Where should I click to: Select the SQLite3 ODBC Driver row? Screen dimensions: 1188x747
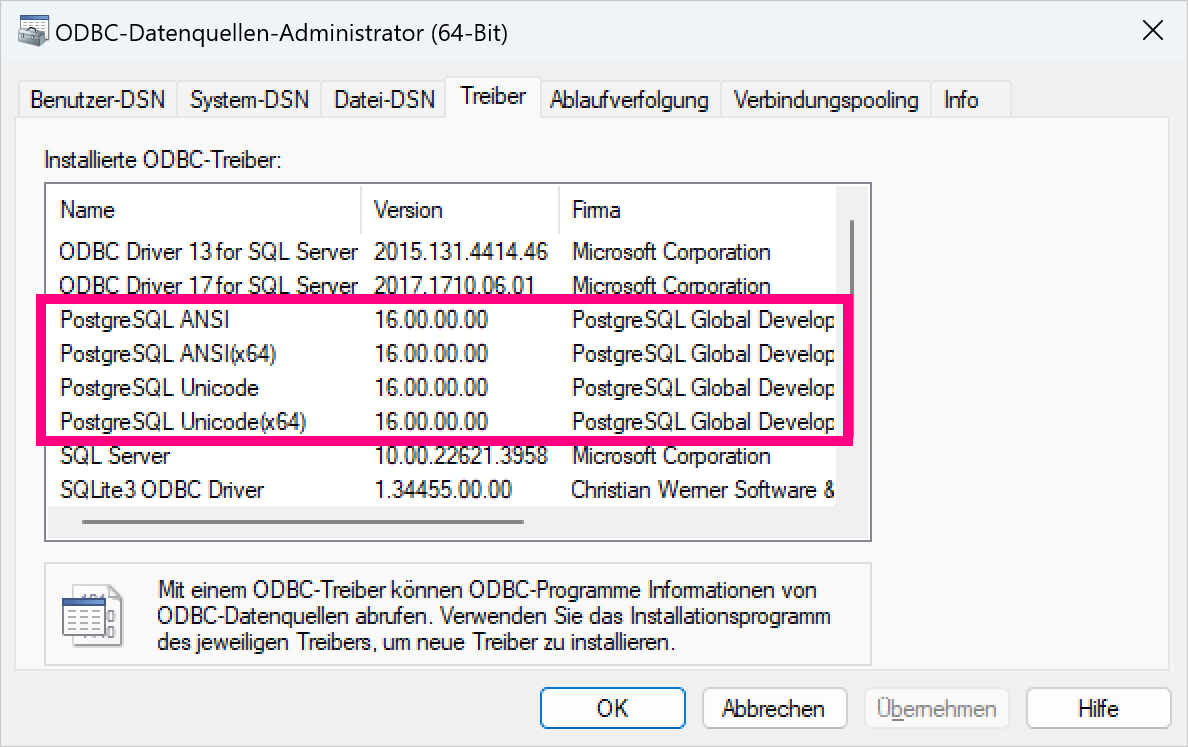(162, 490)
